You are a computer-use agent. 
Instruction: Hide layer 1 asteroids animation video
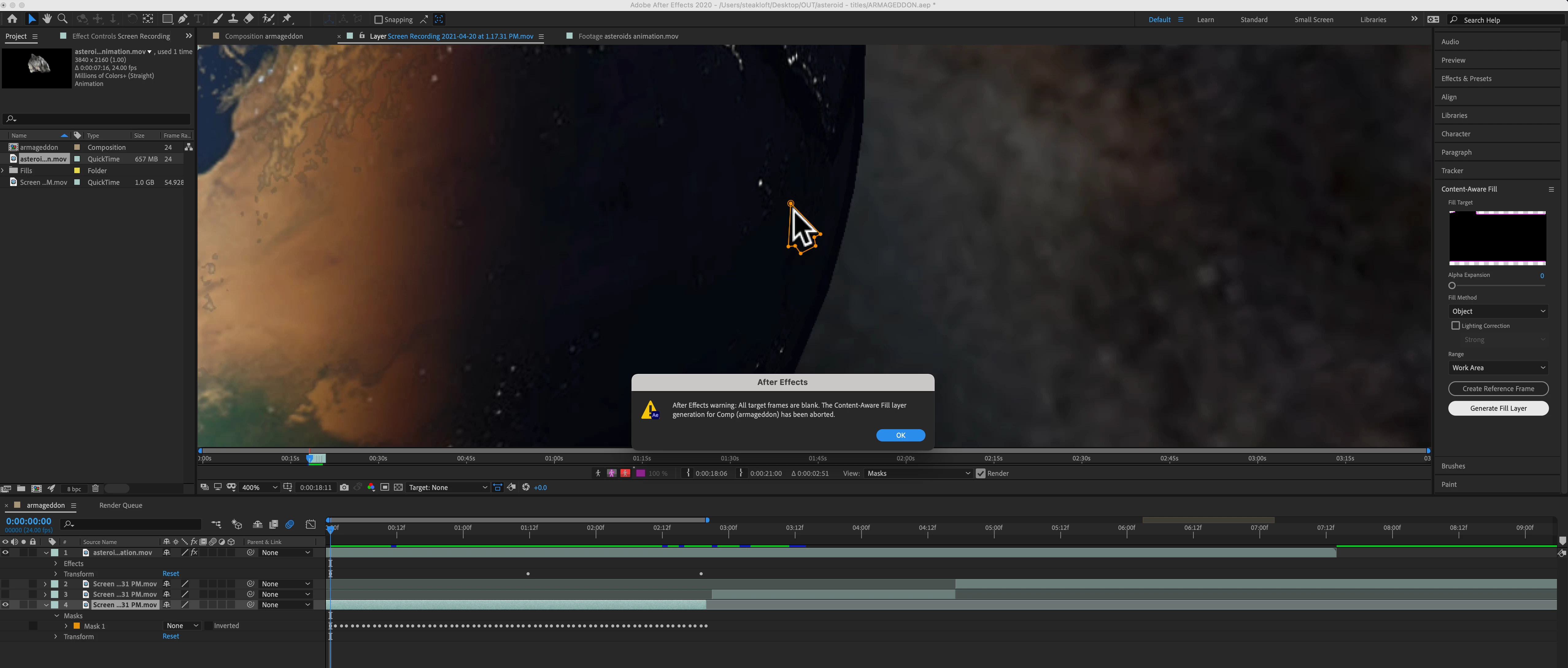point(6,553)
